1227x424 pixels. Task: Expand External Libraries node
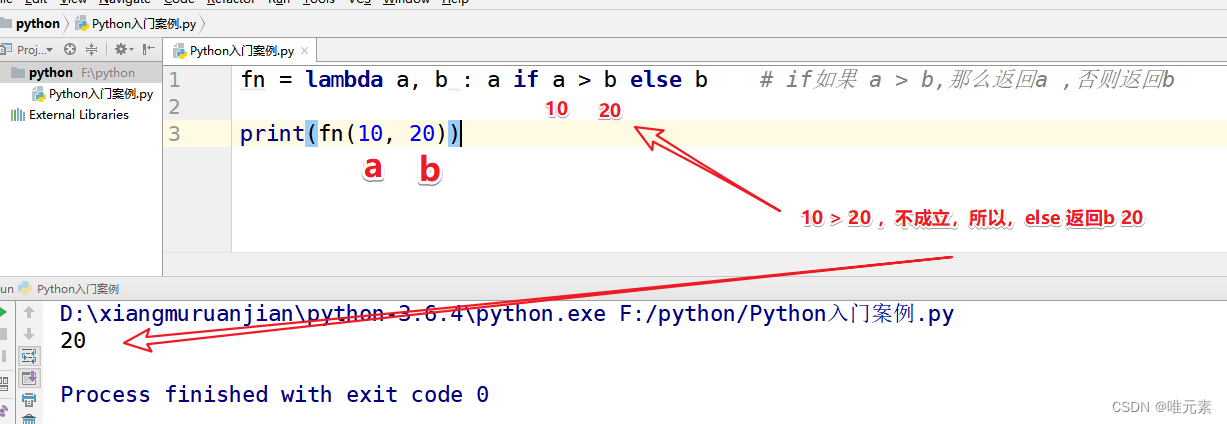coord(70,115)
